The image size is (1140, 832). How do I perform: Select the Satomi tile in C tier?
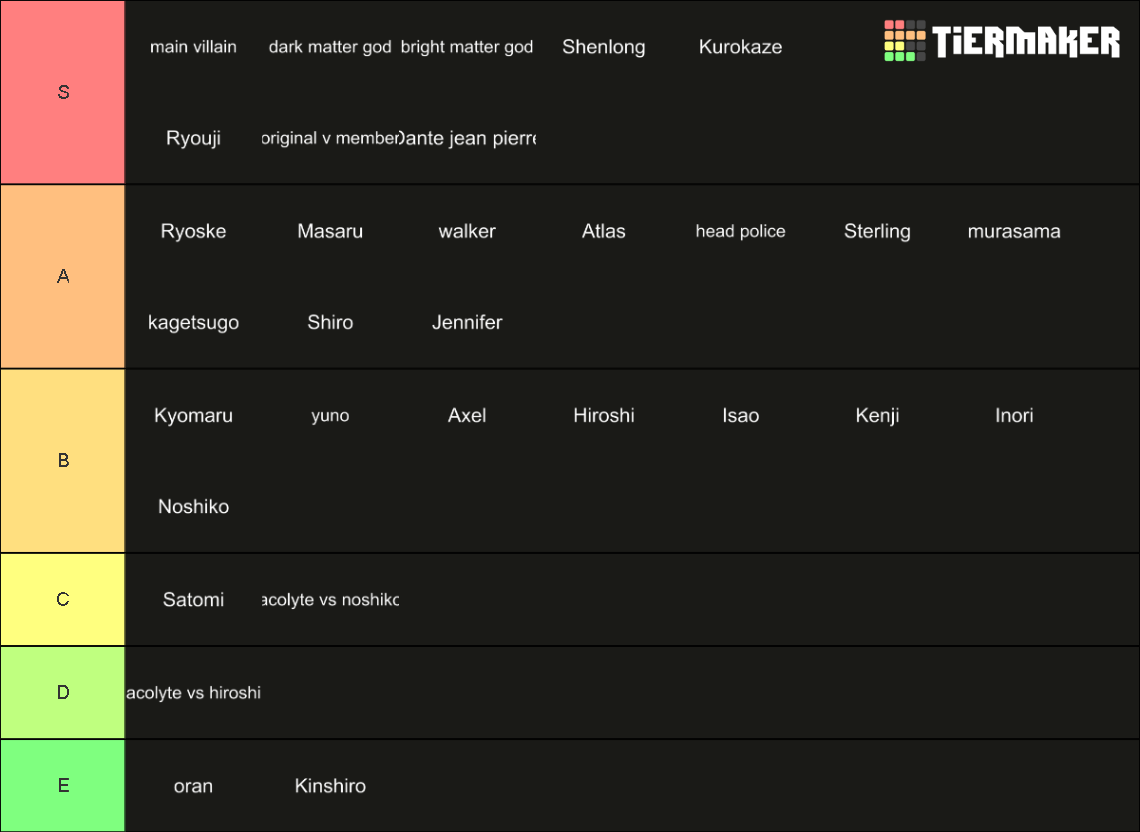pyautogui.click(x=193, y=599)
